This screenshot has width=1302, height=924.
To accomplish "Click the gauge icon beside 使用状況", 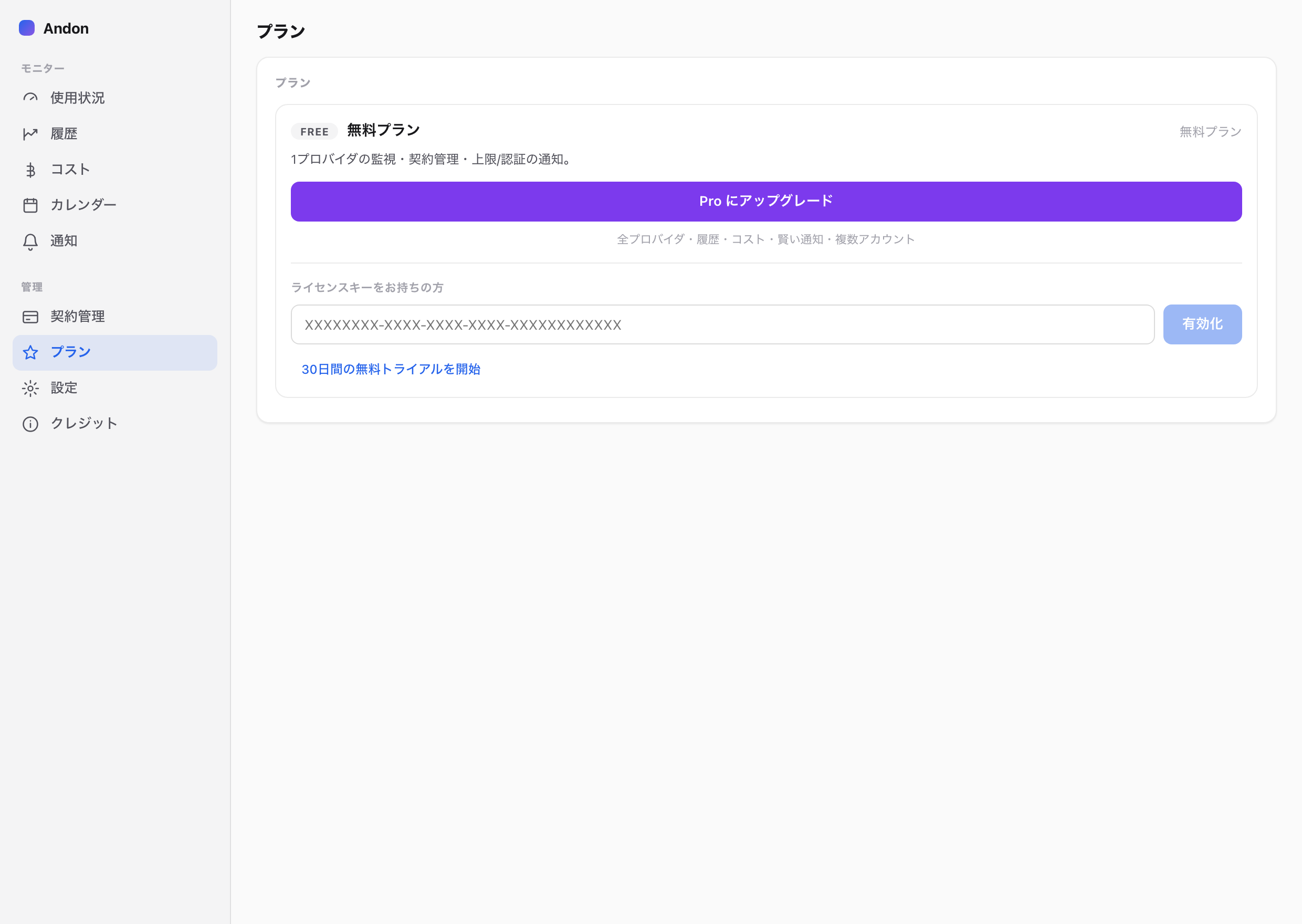I will (x=30, y=98).
